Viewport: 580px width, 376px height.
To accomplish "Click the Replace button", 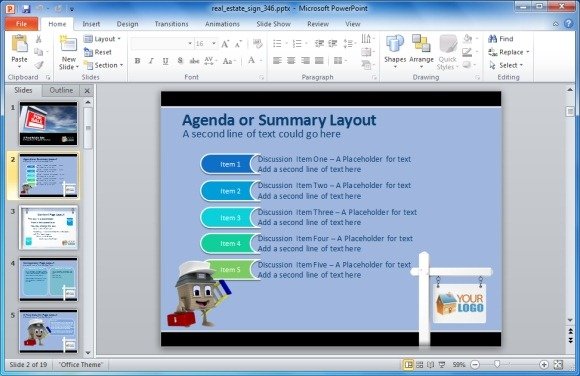I will coord(509,52).
